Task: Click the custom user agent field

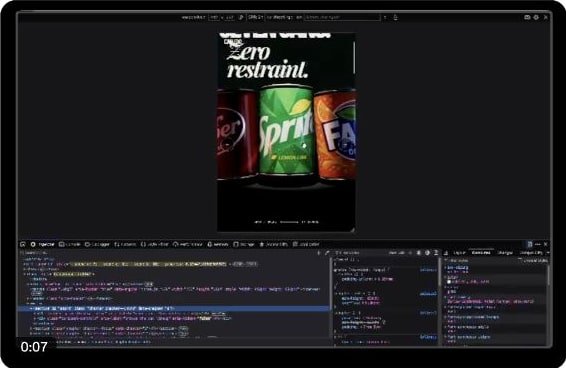Action: pyautogui.click(x=342, y=17)
